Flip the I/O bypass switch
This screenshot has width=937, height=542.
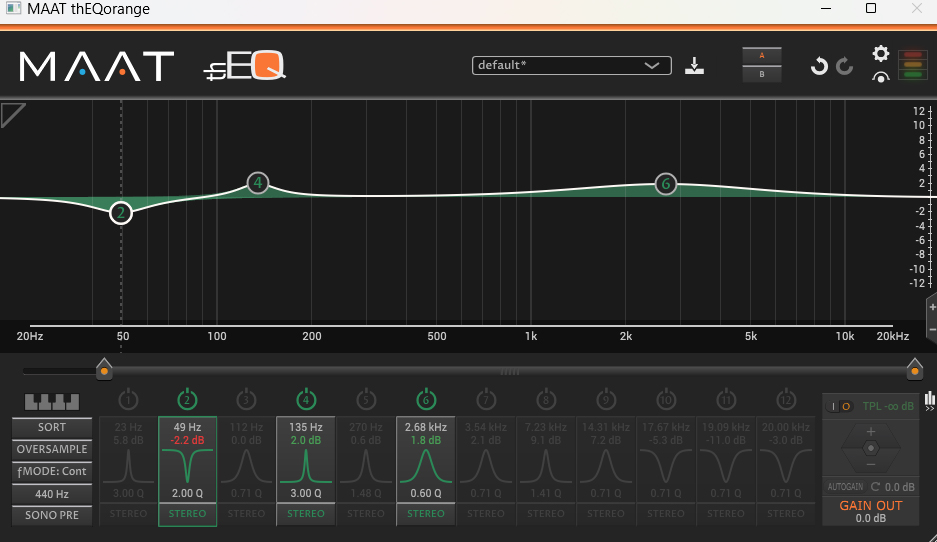840,406
